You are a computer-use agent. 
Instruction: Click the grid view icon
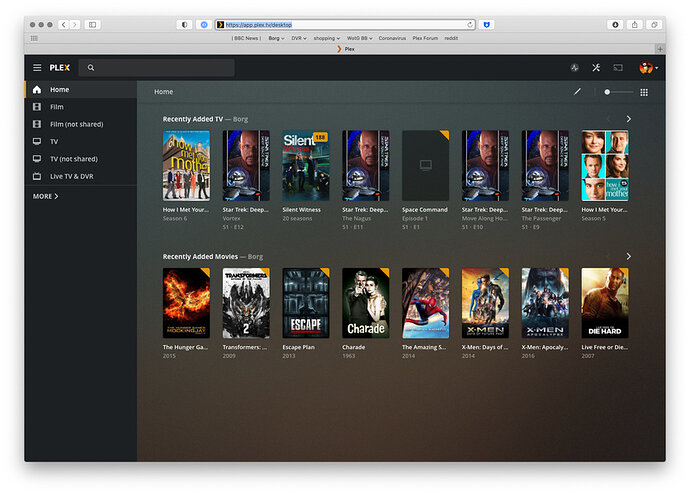pos(644,92)
